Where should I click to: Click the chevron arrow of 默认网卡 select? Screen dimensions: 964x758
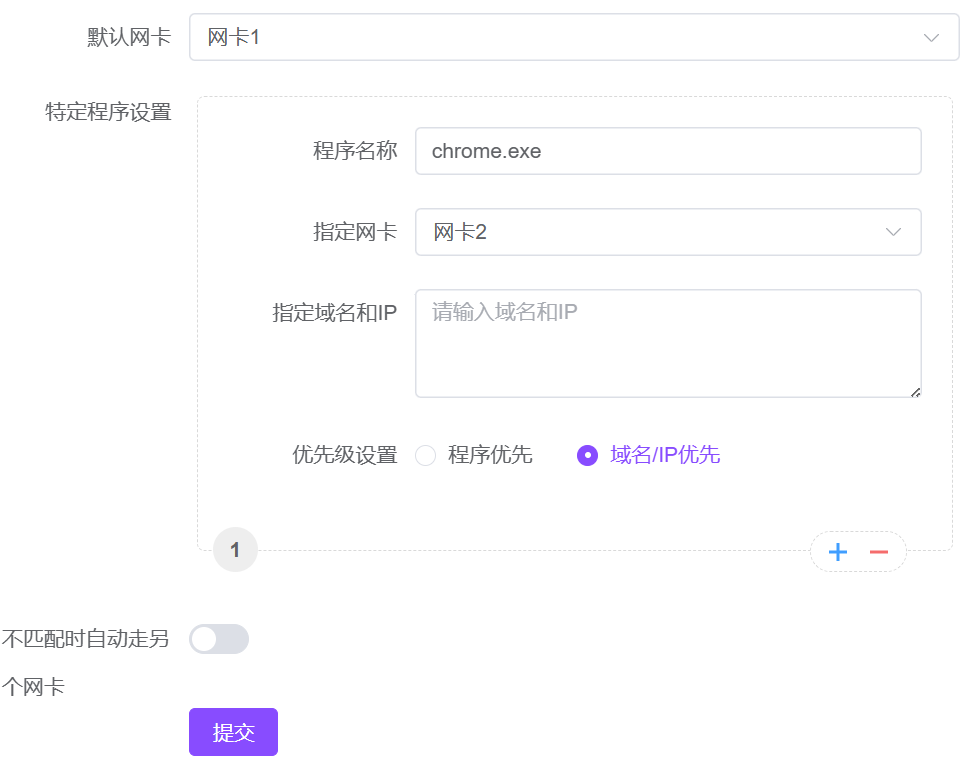tap(931, 38)
